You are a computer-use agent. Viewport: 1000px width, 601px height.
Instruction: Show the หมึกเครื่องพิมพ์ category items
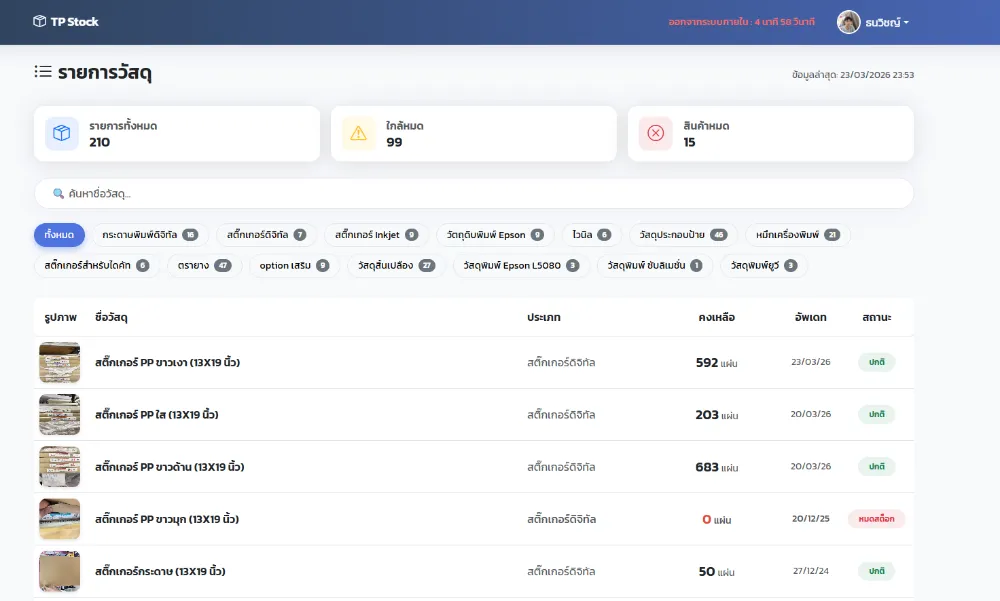(797, 235)
